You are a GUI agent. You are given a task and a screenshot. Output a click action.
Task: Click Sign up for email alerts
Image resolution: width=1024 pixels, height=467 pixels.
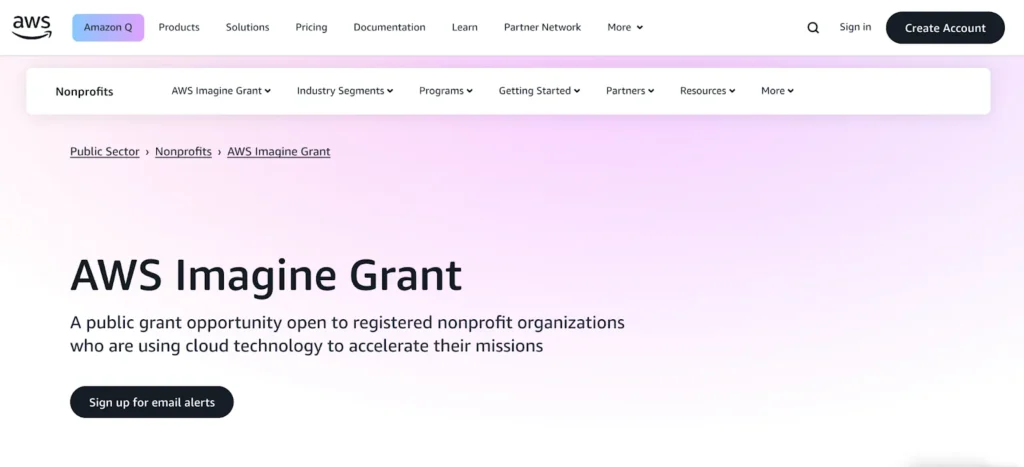click(x=152, y=402)
